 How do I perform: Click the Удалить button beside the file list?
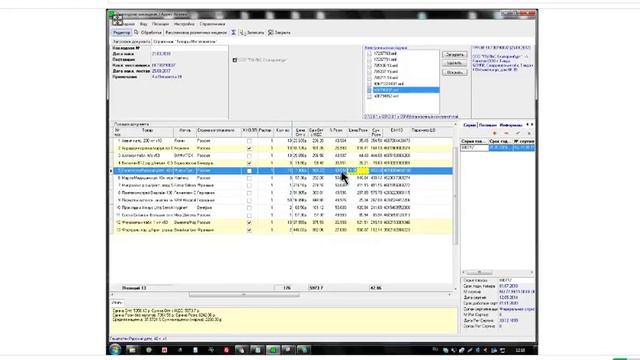point(455,63)
